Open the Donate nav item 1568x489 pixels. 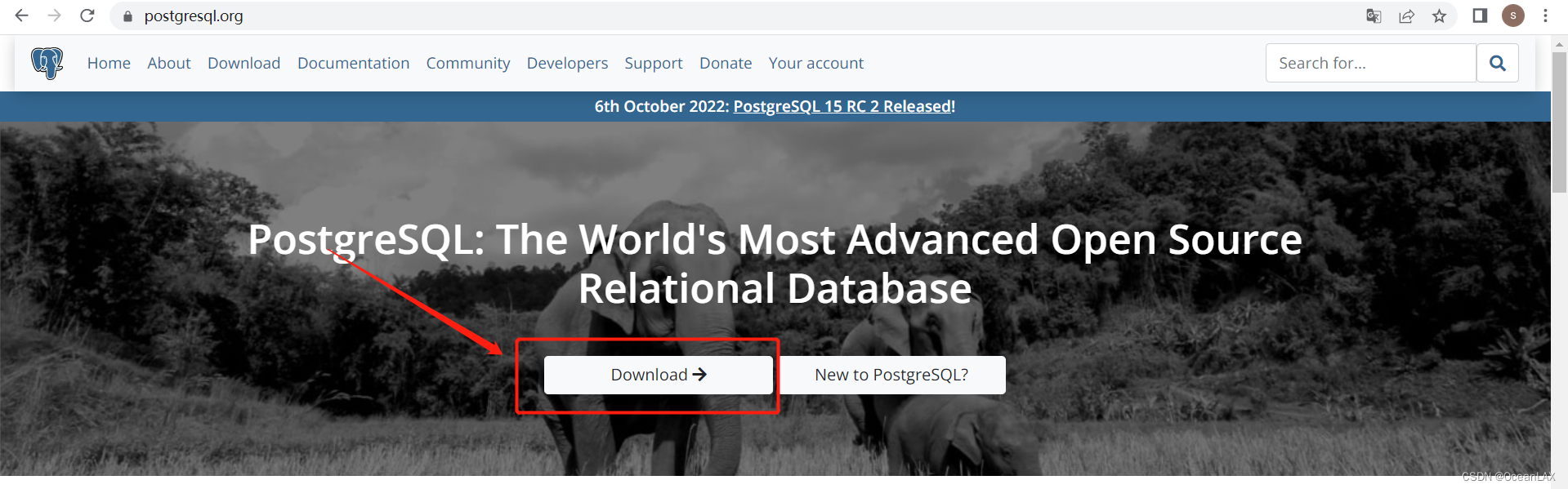tap(726, 63)
